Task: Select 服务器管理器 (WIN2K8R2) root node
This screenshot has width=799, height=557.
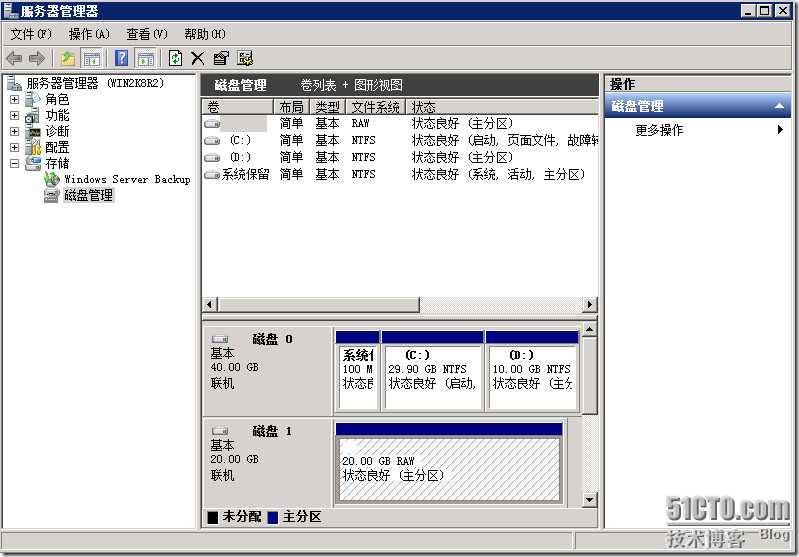Action: pyautogui.click(x=95, y=83)
